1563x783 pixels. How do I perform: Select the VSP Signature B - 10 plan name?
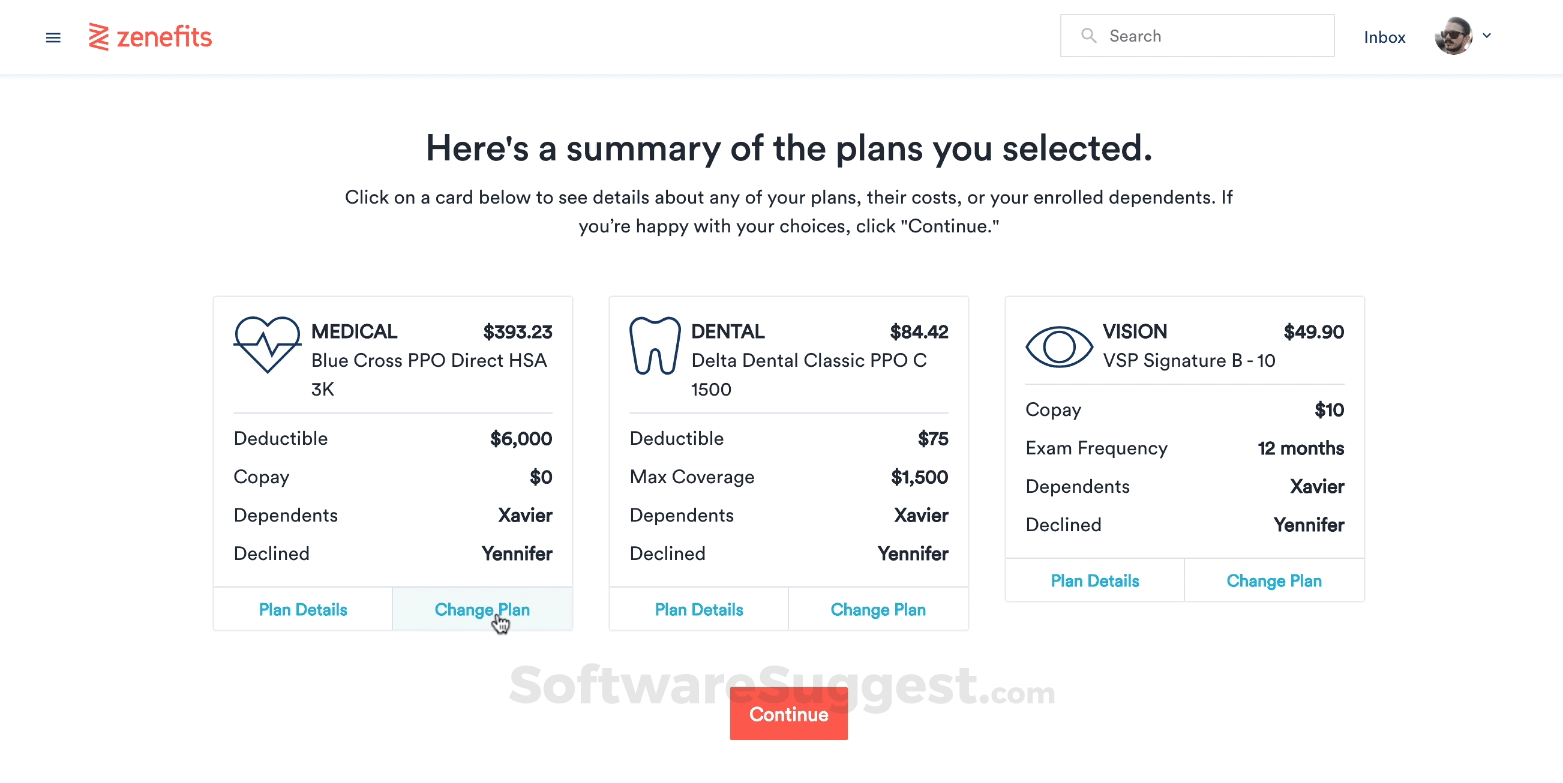1189,361
